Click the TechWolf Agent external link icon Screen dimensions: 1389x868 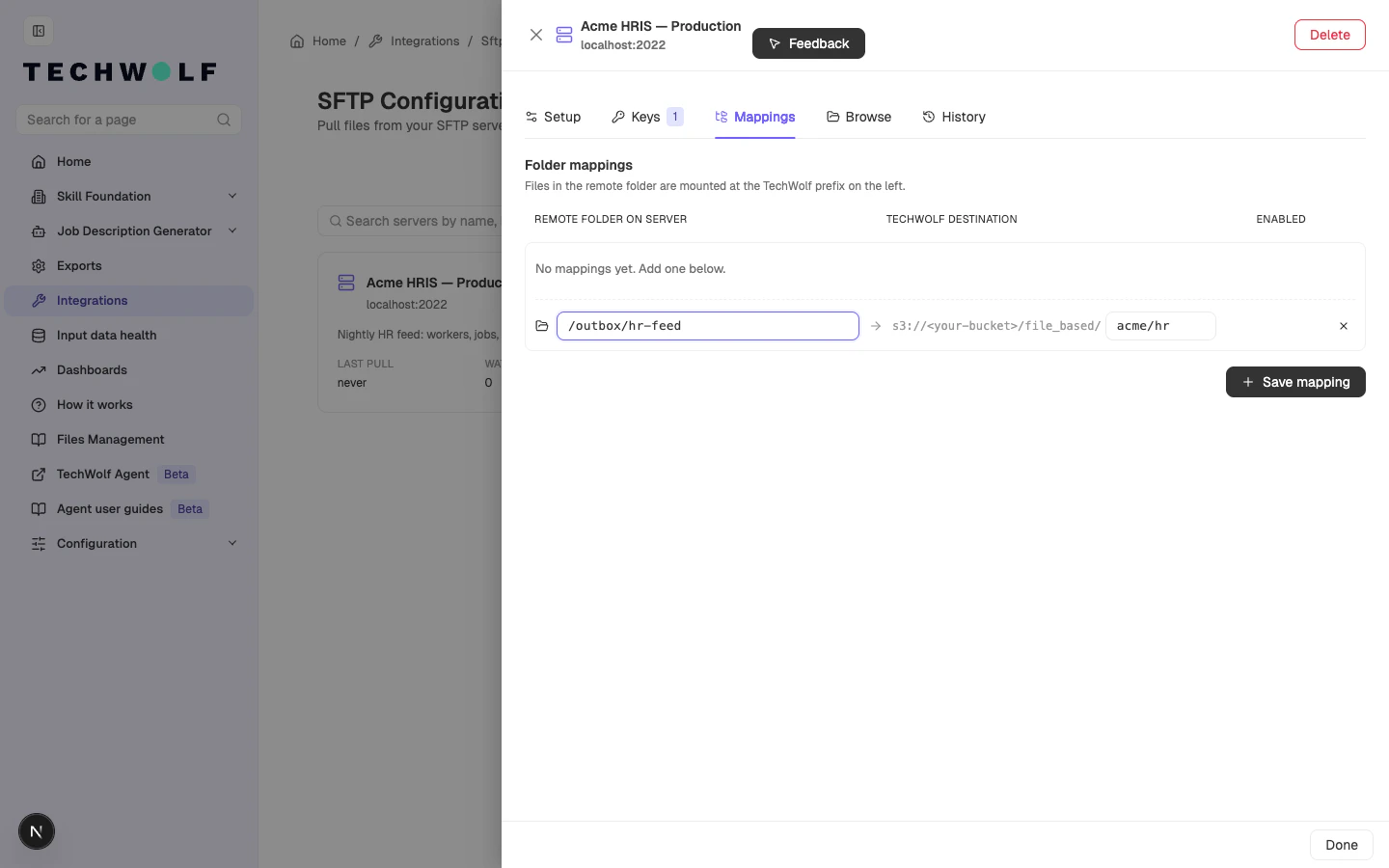pyautogui.click(x=39, y=475)
